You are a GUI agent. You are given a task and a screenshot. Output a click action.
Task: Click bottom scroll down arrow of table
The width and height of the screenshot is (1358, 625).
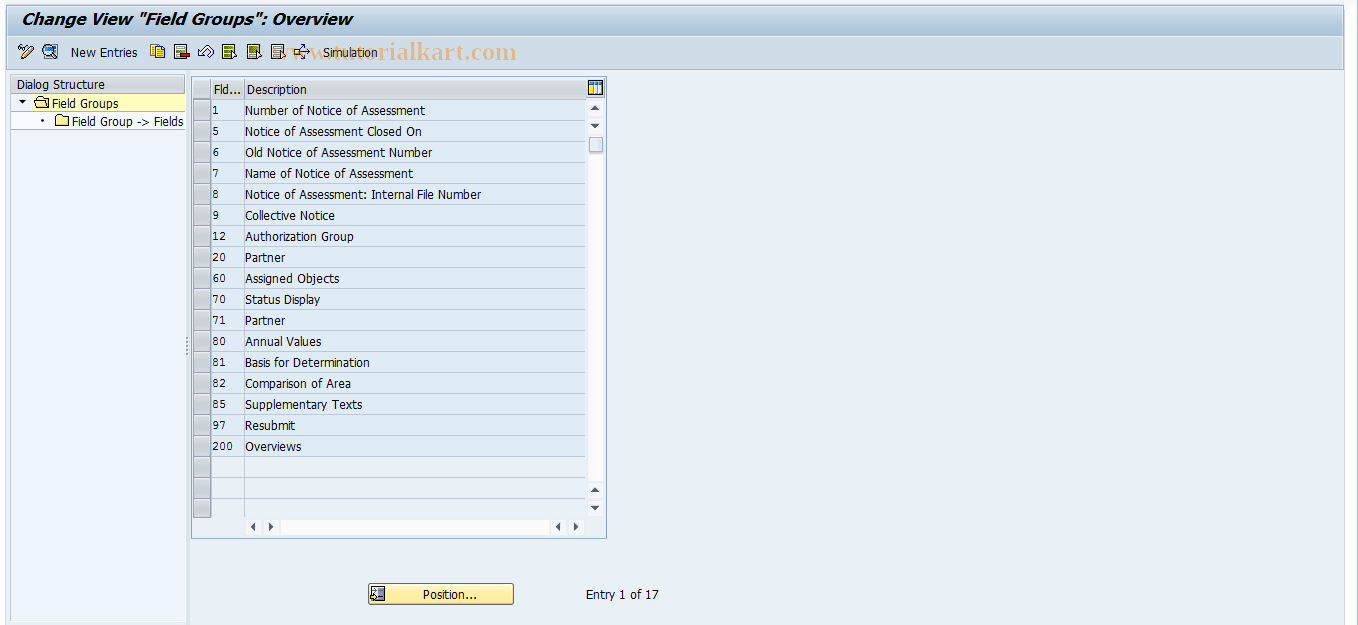point(595,508)
